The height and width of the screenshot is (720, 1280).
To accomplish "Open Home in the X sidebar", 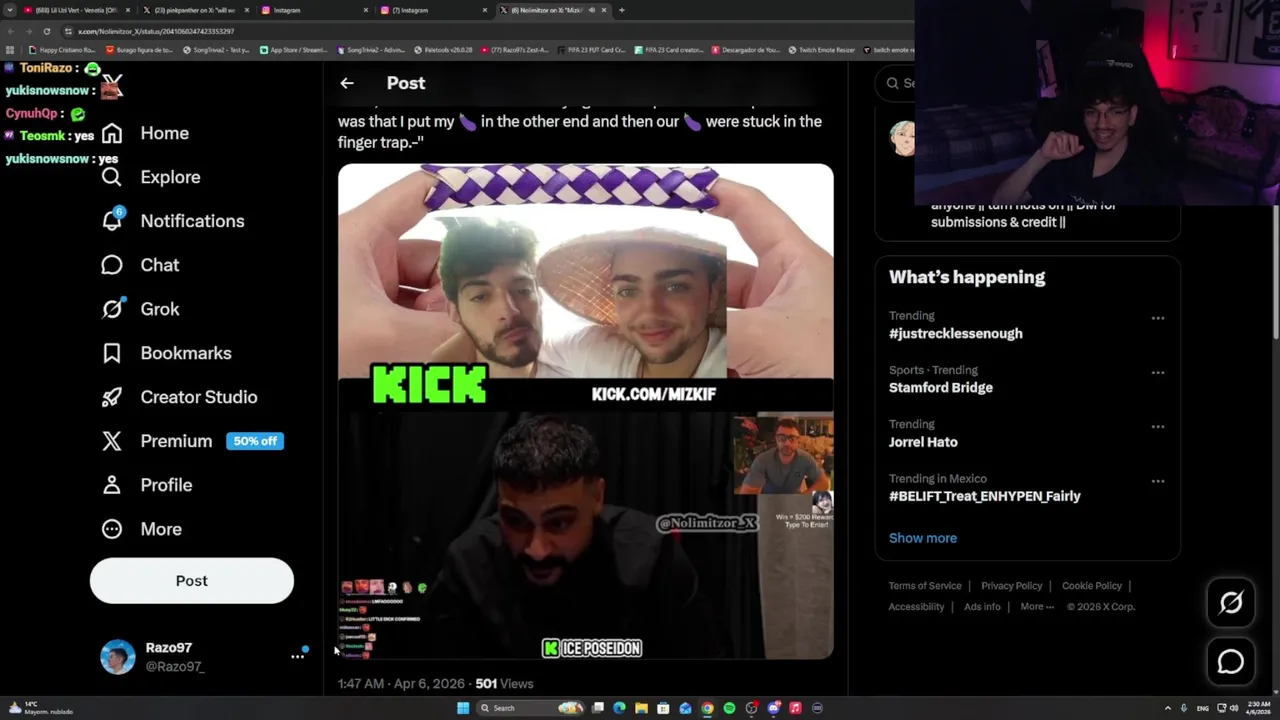I will 145,133.
